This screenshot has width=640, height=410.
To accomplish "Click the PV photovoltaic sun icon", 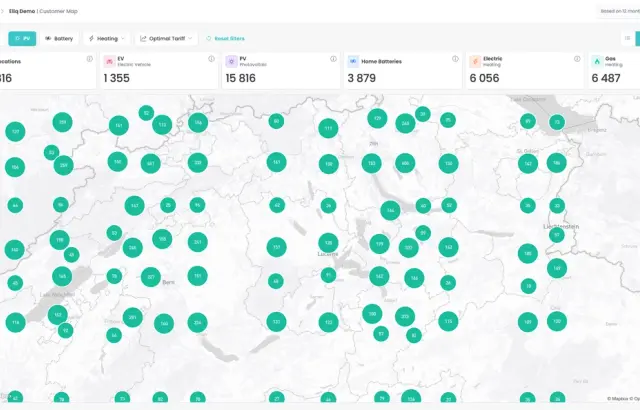I will 231,61.
